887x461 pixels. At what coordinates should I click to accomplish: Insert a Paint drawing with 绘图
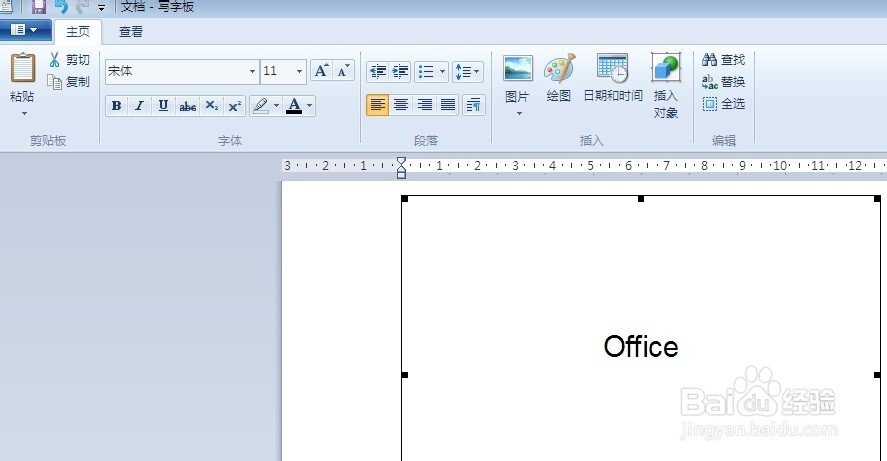point(559,78)
